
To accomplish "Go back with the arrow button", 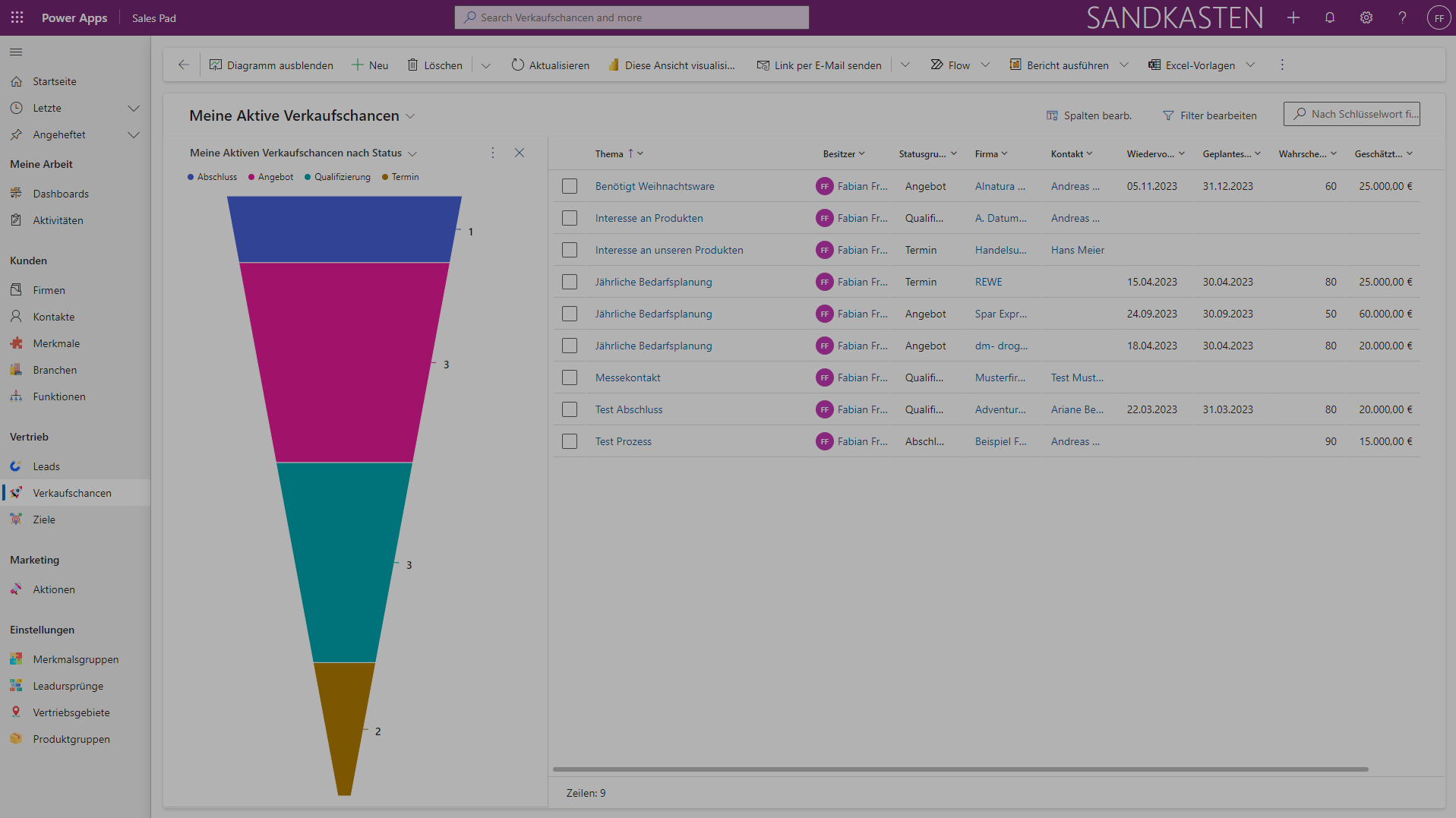I will pos(183,65).
